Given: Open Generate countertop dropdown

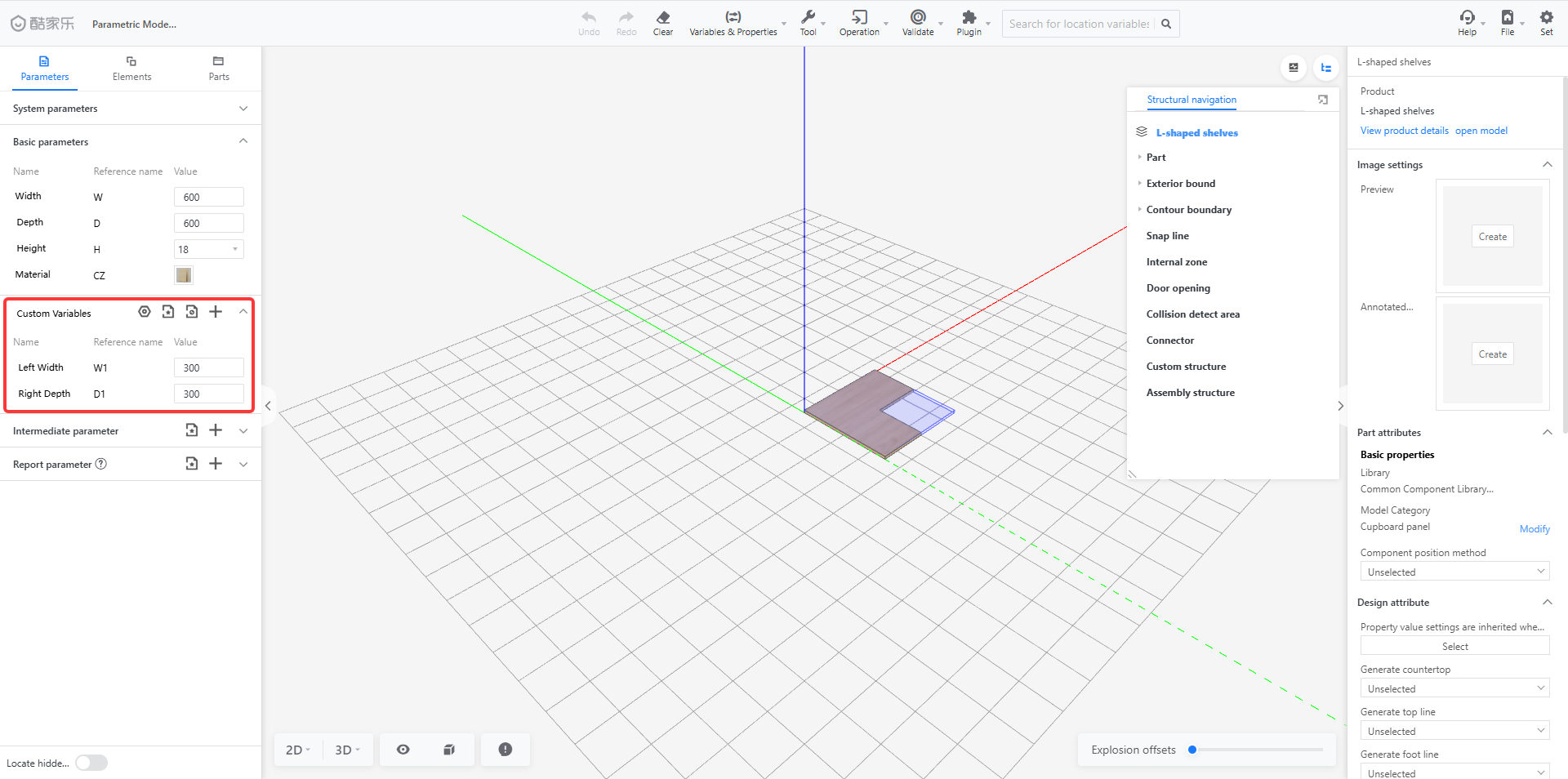Looking at the screenshot, I should pos(1454,688).
